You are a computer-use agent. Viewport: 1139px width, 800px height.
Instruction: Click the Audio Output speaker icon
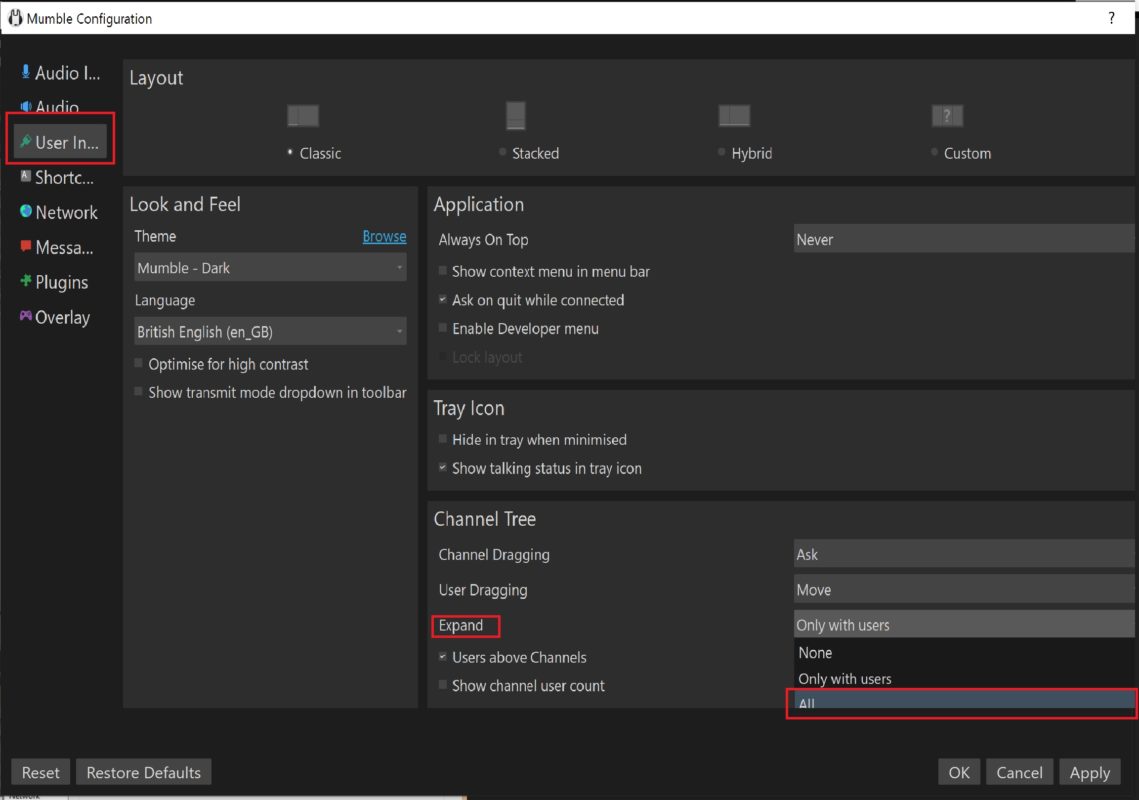pyautogui.click(x=25, y=106)
